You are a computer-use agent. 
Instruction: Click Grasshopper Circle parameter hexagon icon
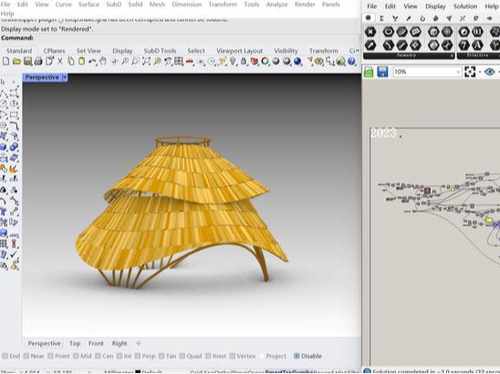coord(388,32)
